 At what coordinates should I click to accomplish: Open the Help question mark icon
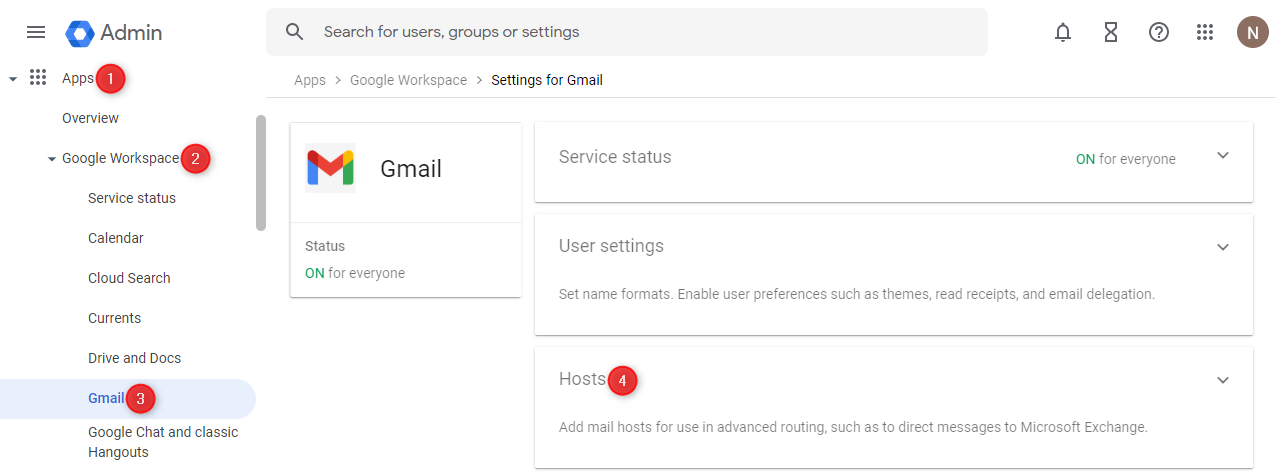tap(1159, 32)
